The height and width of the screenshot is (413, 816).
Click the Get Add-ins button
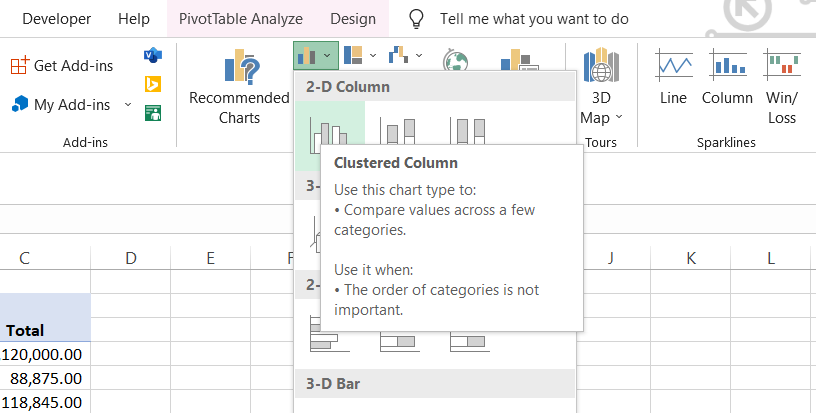[62, 66]
